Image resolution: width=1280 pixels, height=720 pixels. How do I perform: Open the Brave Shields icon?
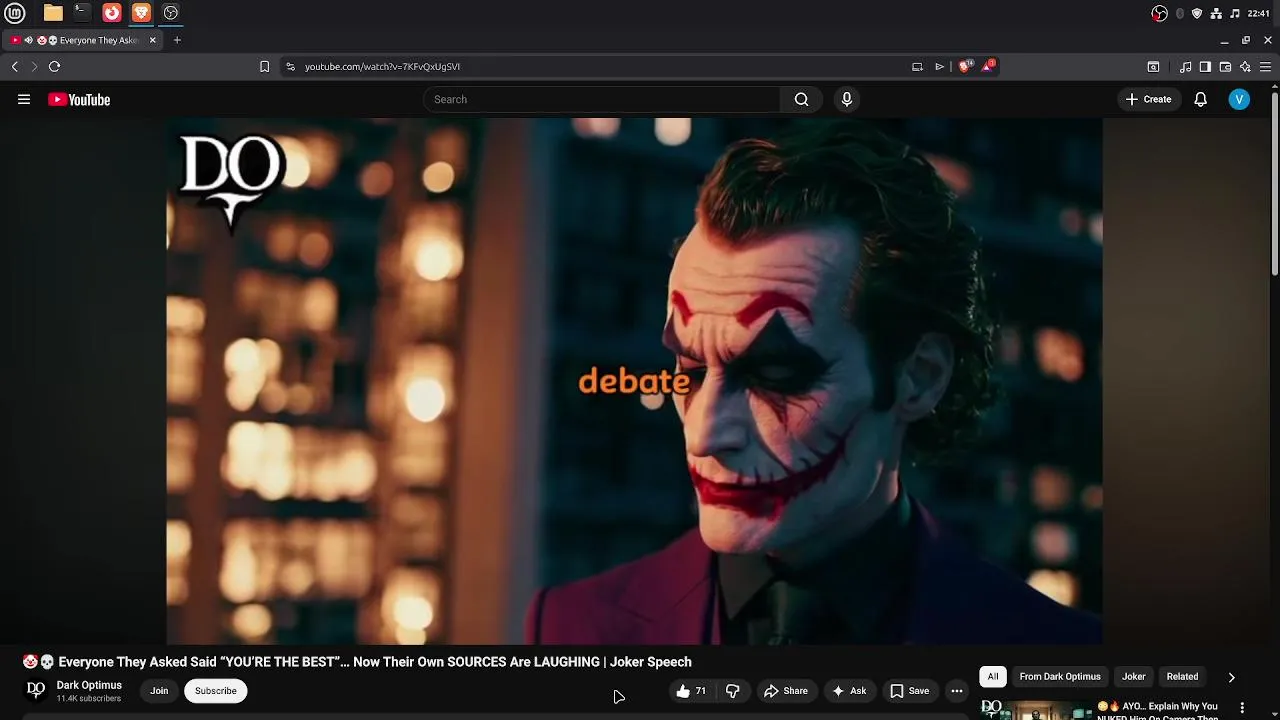pos(965,66)
